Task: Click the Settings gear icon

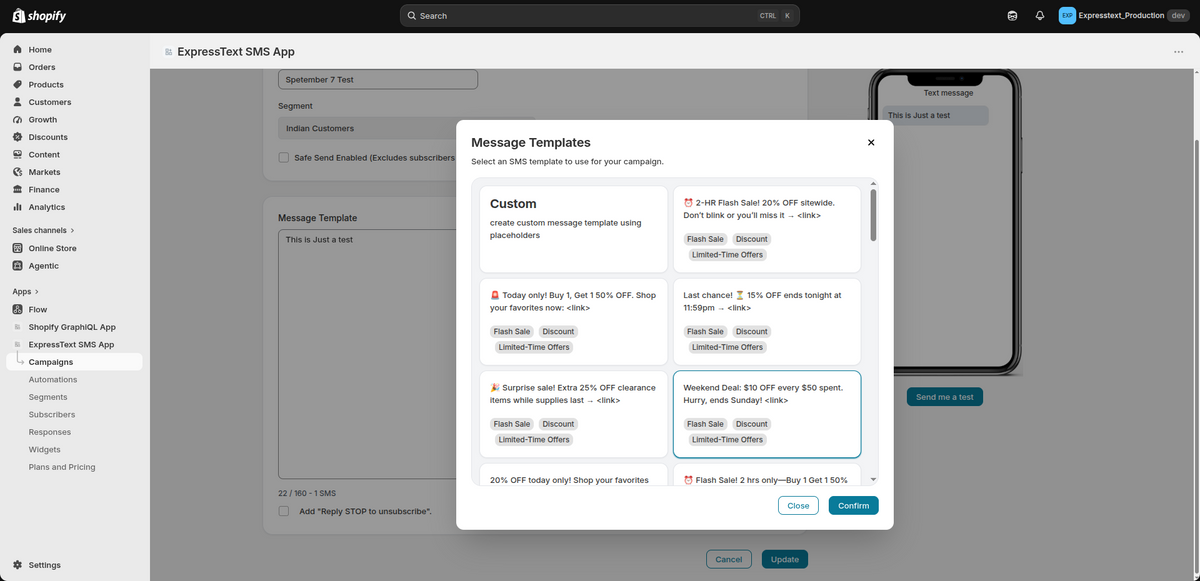Action: tap(18, 565)
